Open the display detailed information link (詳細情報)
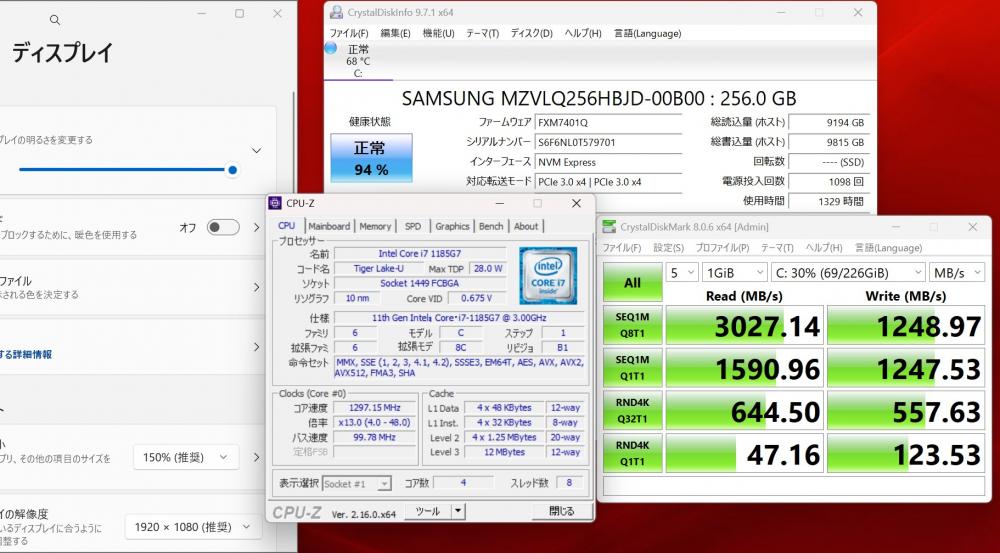 pyautogui.click(x=26, y=354)
